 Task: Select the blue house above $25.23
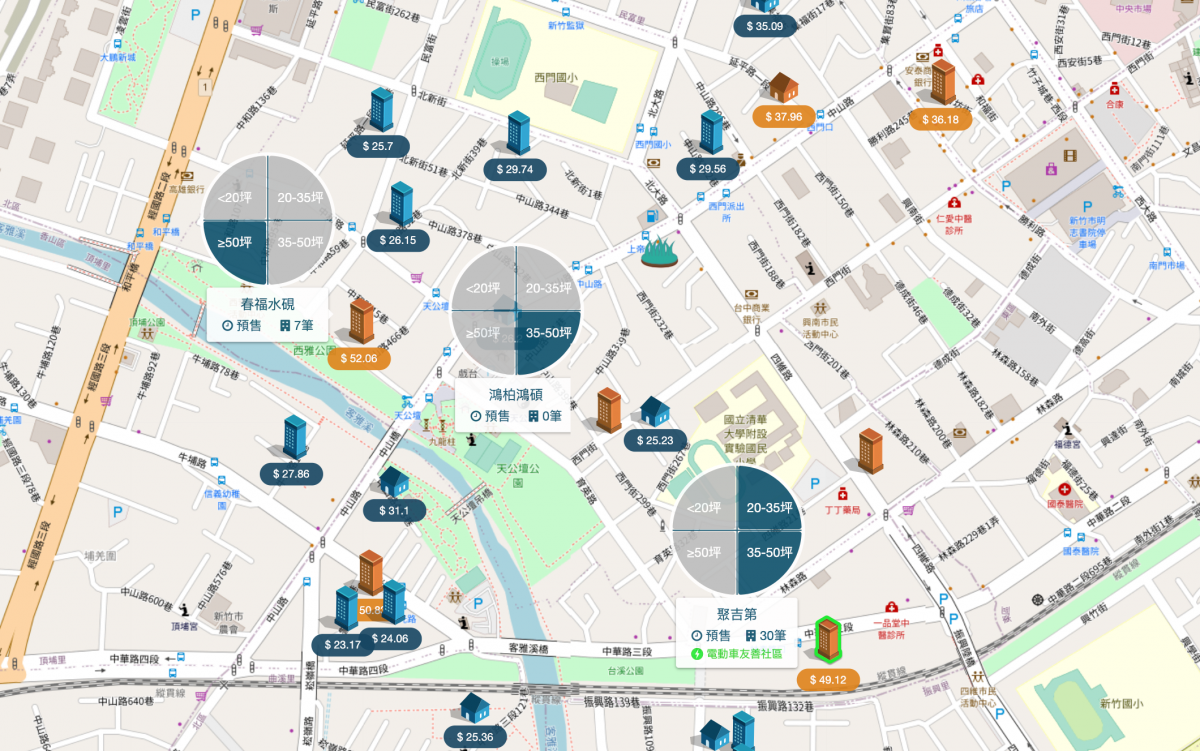pyautogui.click(x=654, y=410)
